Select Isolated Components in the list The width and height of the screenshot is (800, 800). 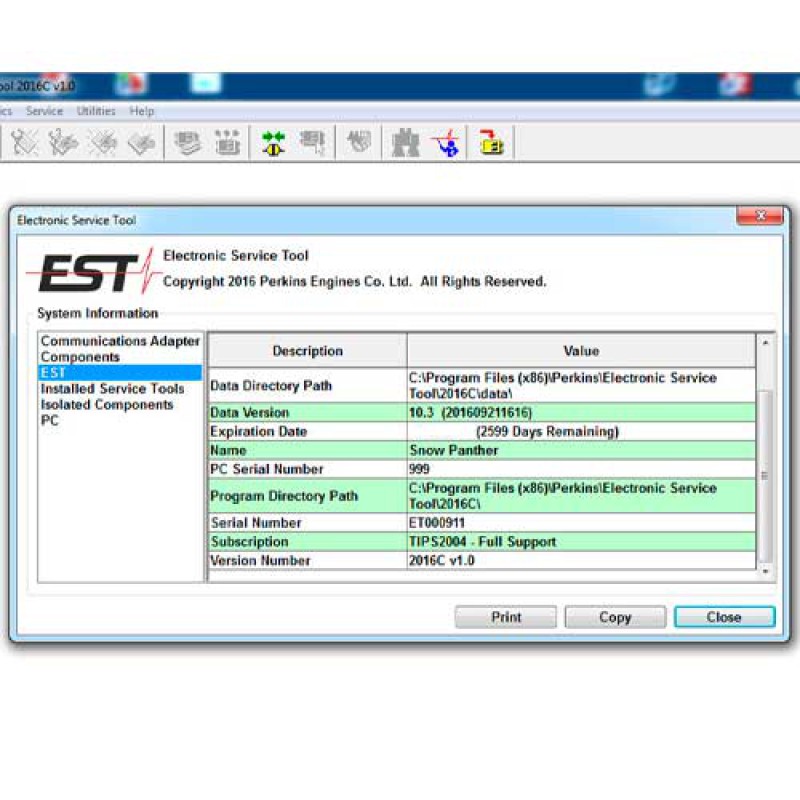click(x=107, y=405)
